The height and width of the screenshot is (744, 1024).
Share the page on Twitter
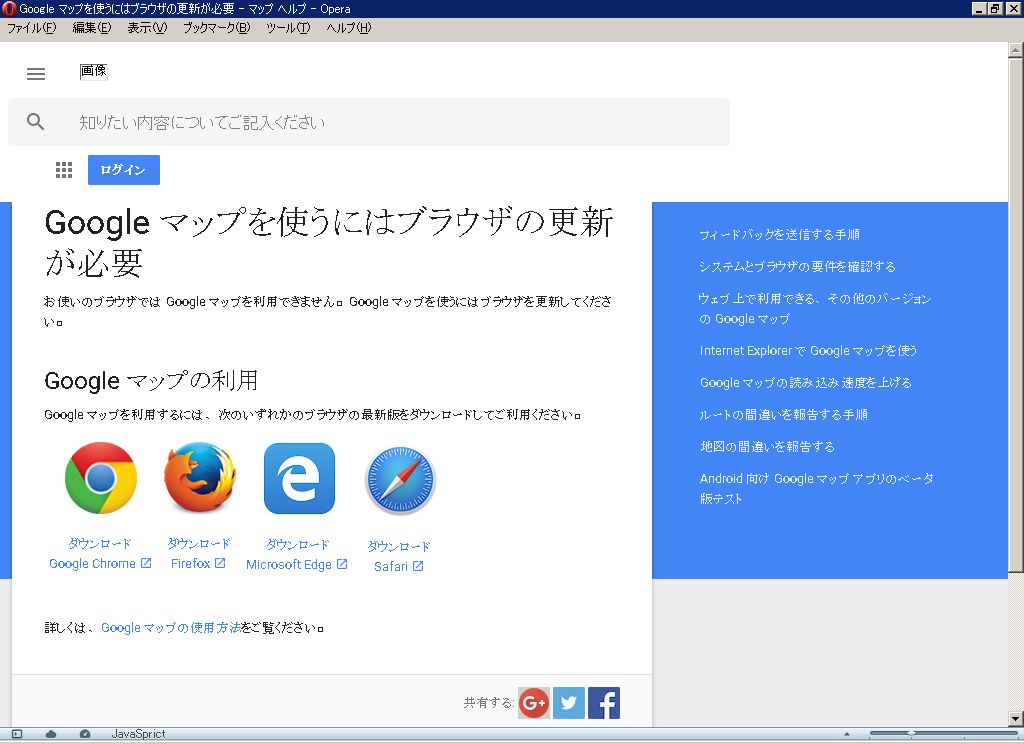(569, 703)
